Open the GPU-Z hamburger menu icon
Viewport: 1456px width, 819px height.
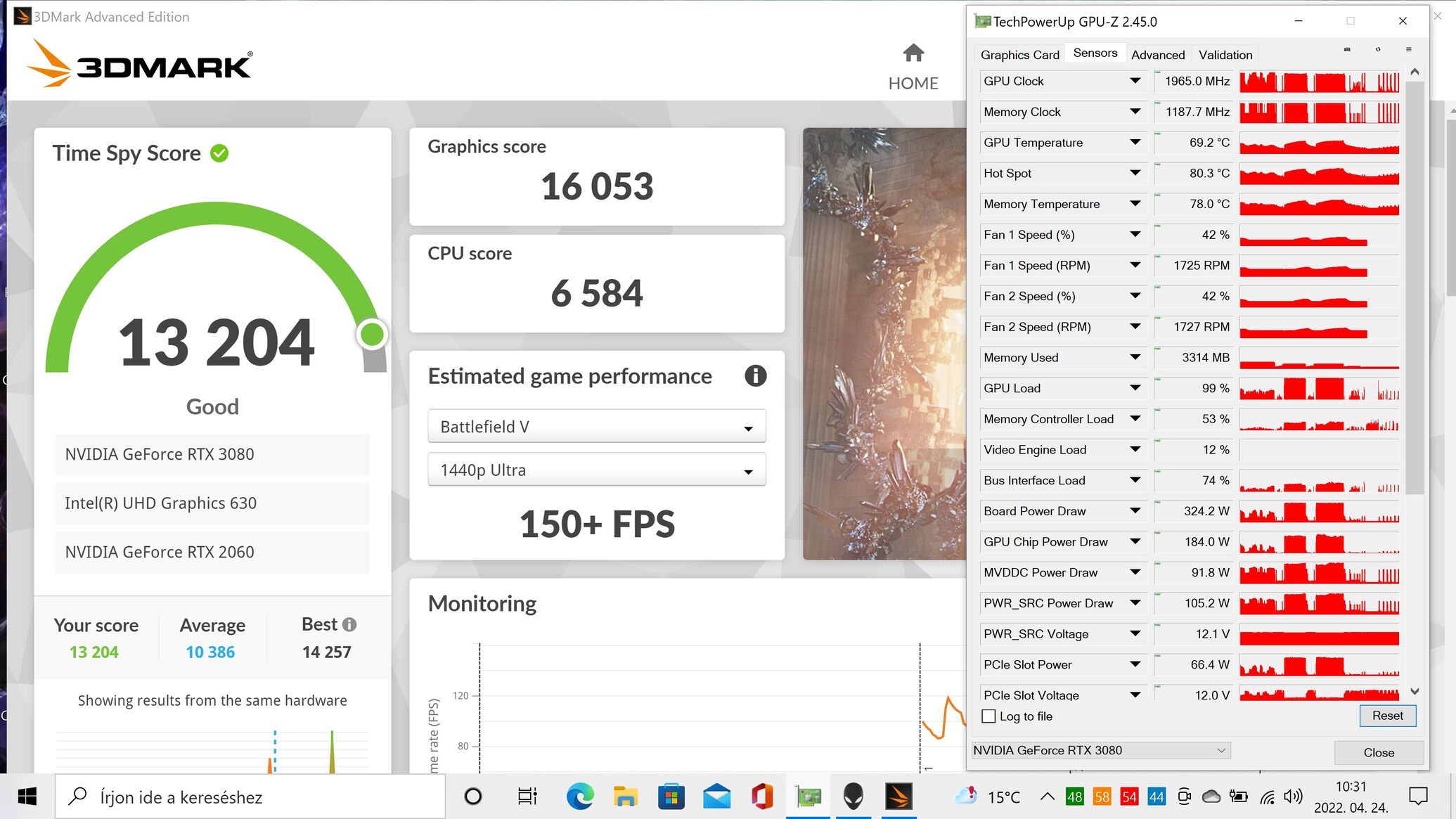(1408, 49)
